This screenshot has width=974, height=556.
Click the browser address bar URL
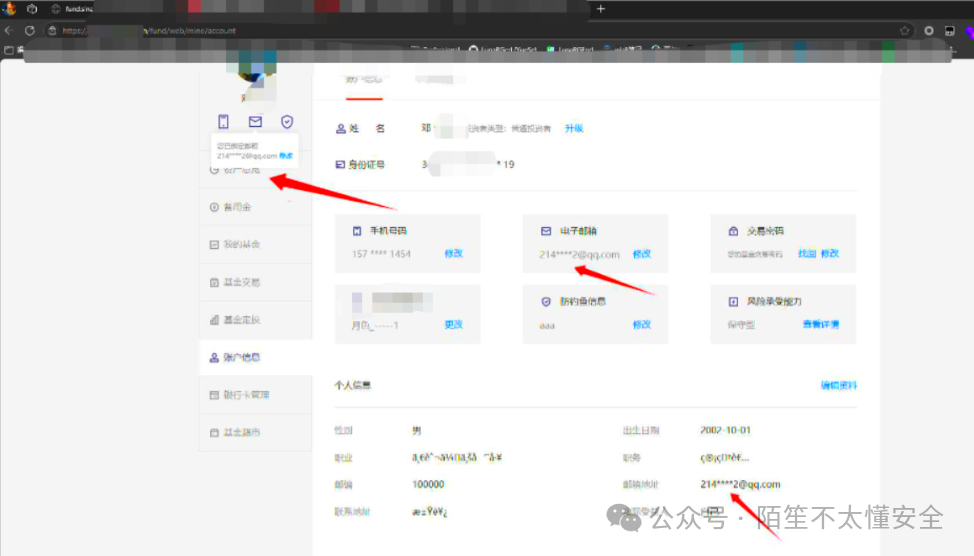point(149,30)
